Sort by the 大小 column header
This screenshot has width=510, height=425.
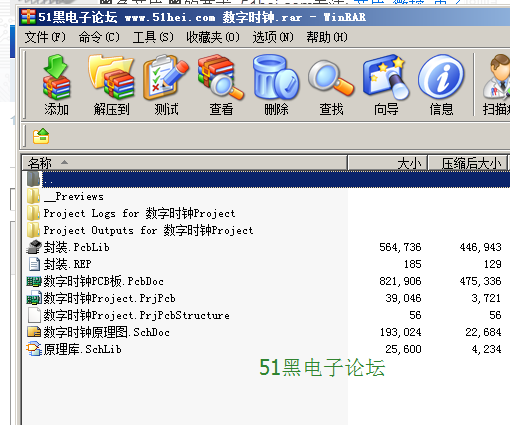388,163
